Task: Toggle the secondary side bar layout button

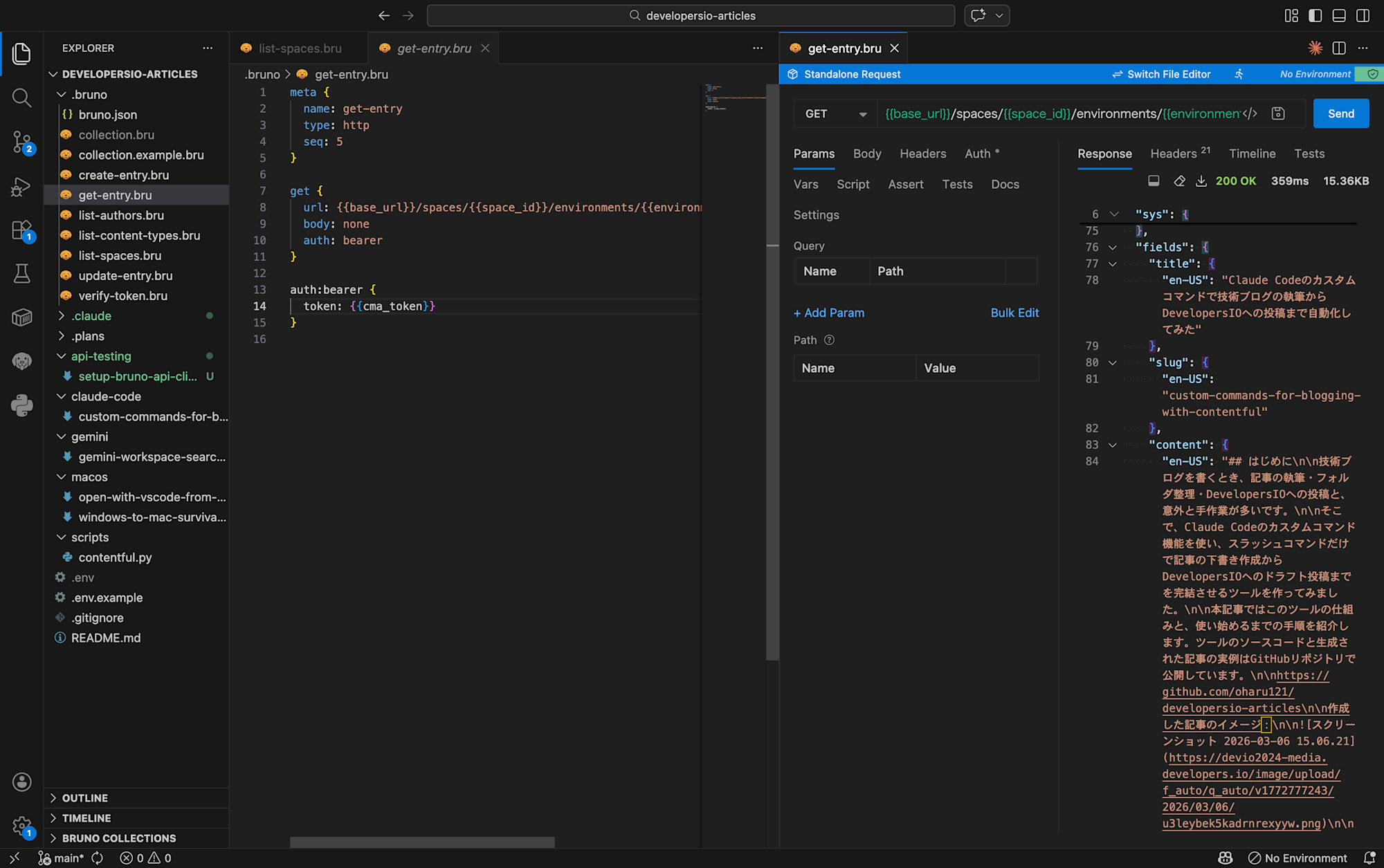Action: [x=1363, y=15]
